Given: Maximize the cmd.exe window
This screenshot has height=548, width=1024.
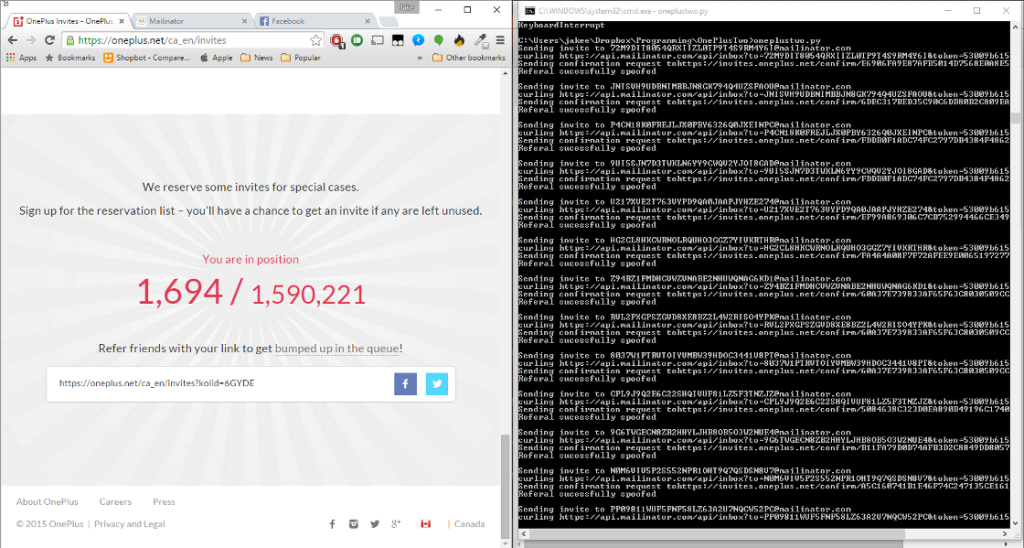Looking at the screenshot, I should [x=977, y=10].
